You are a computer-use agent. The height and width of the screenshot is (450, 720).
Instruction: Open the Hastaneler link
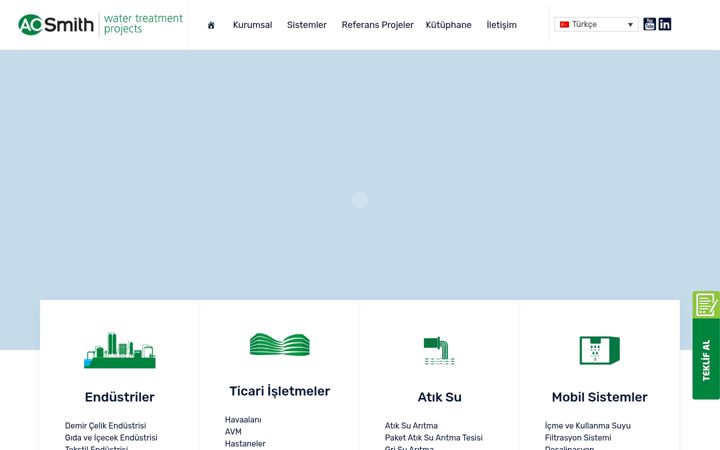tap(245, 444)
